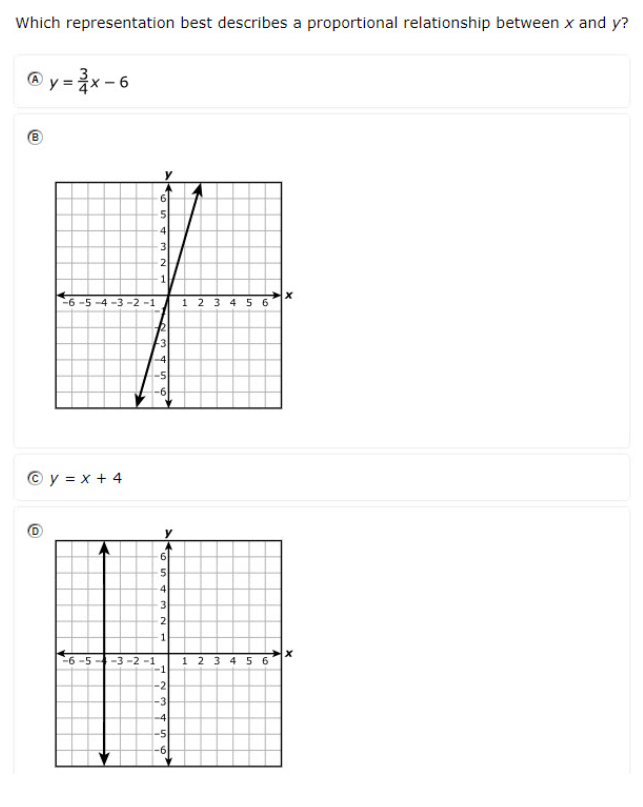Viewport: 643px width, 807px height.
Task: Choose answer choice B circle marker
Action: click(33, 140)
